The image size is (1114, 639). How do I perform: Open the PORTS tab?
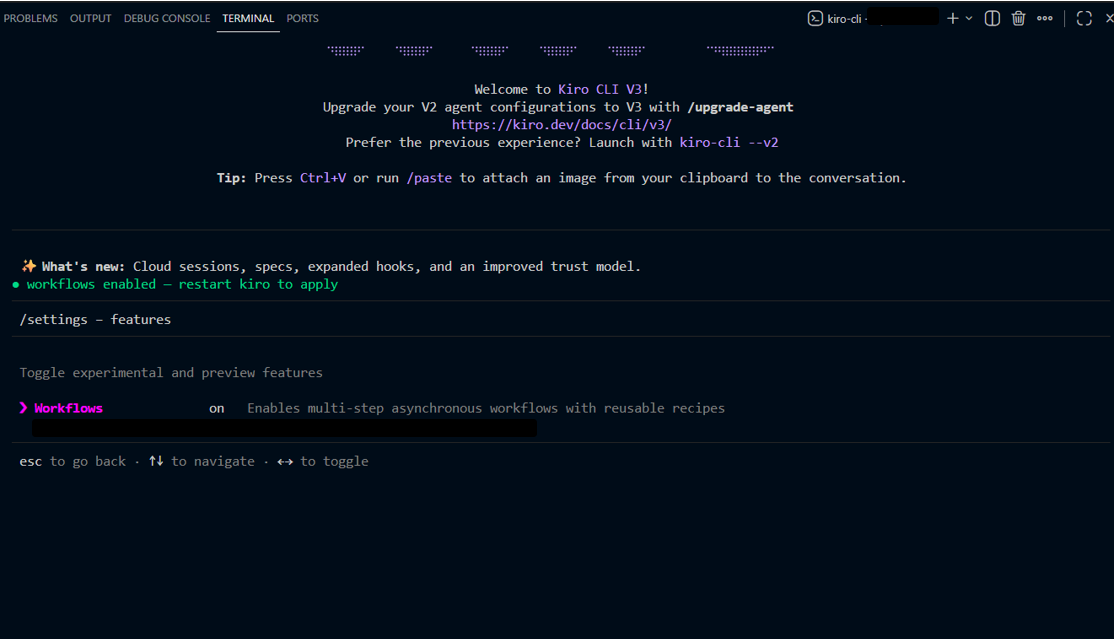pos(303,18)
